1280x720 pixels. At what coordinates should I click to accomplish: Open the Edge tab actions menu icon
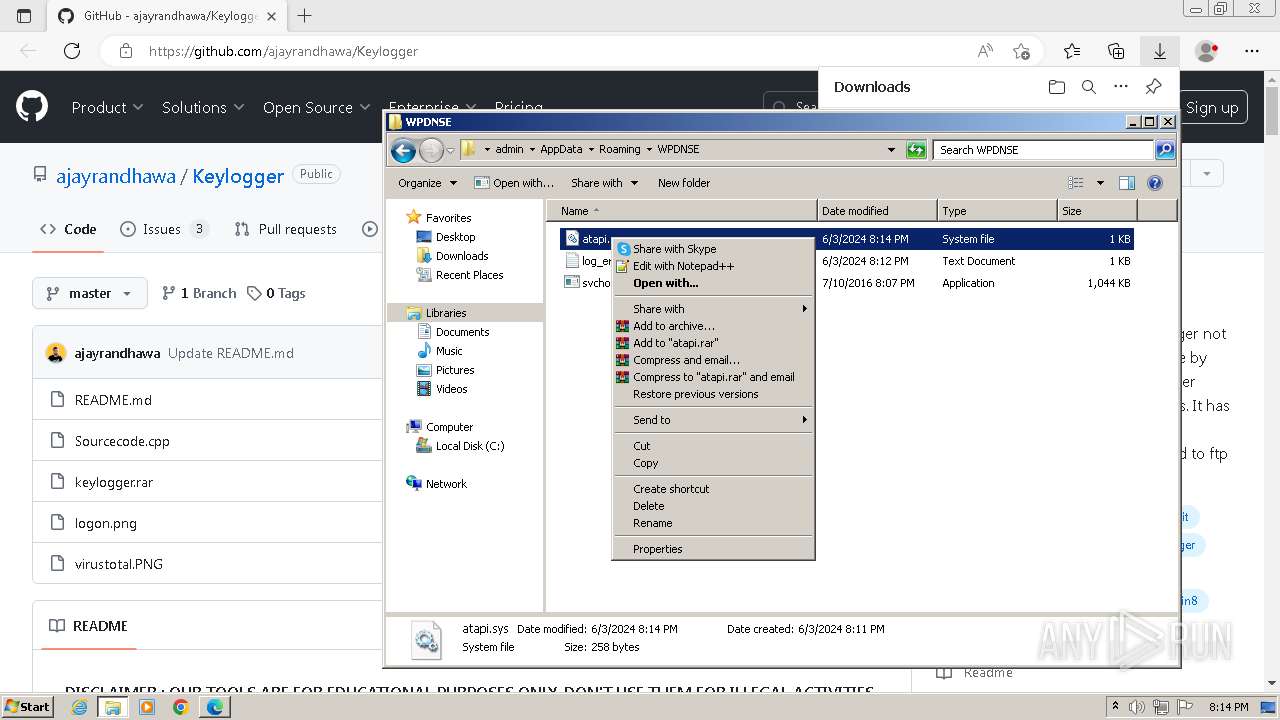[x=24, y=16]
